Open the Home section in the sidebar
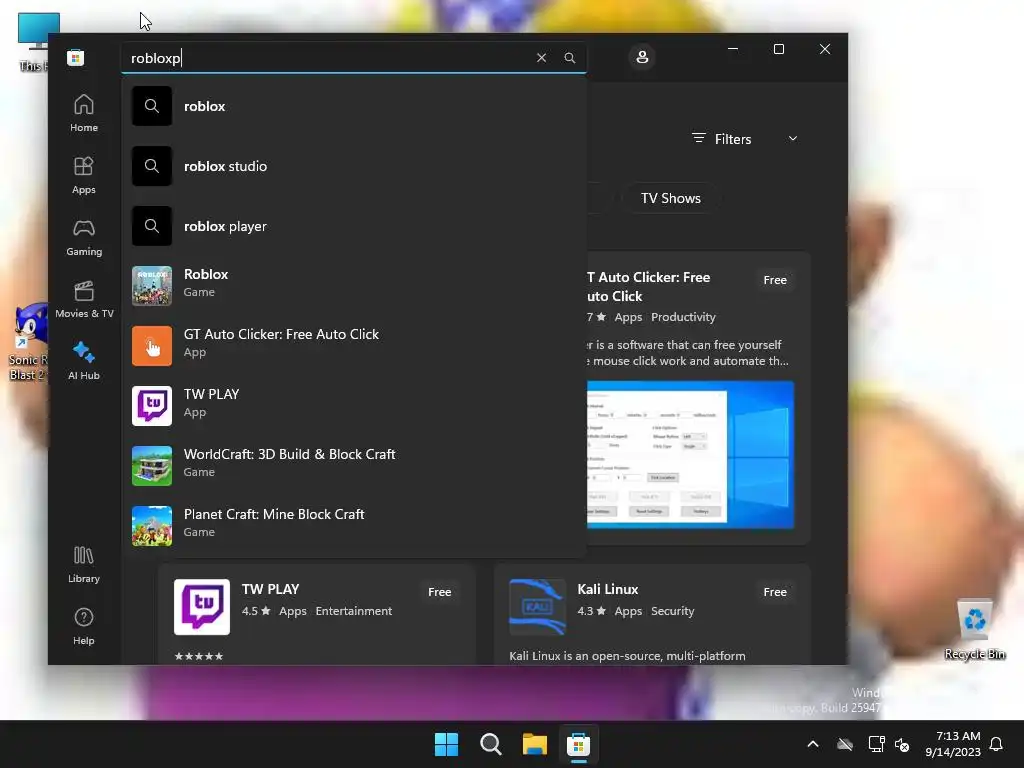The height and width of the screenshot is (768, 1024). pos(84,113)
